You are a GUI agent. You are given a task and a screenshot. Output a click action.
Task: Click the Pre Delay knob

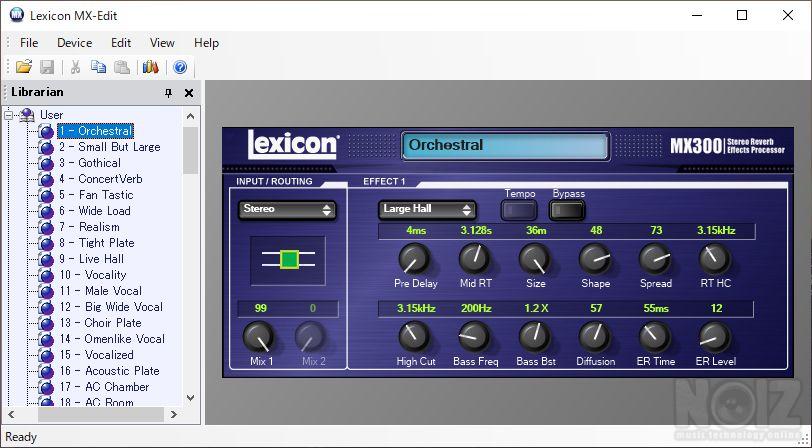415,260
